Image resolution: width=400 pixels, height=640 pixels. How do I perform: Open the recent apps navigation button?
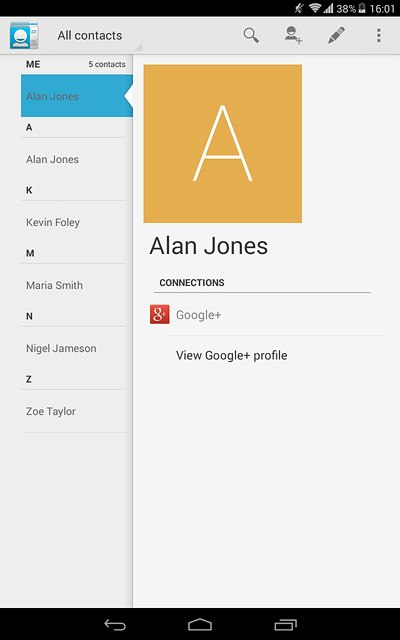click(286, 624)
